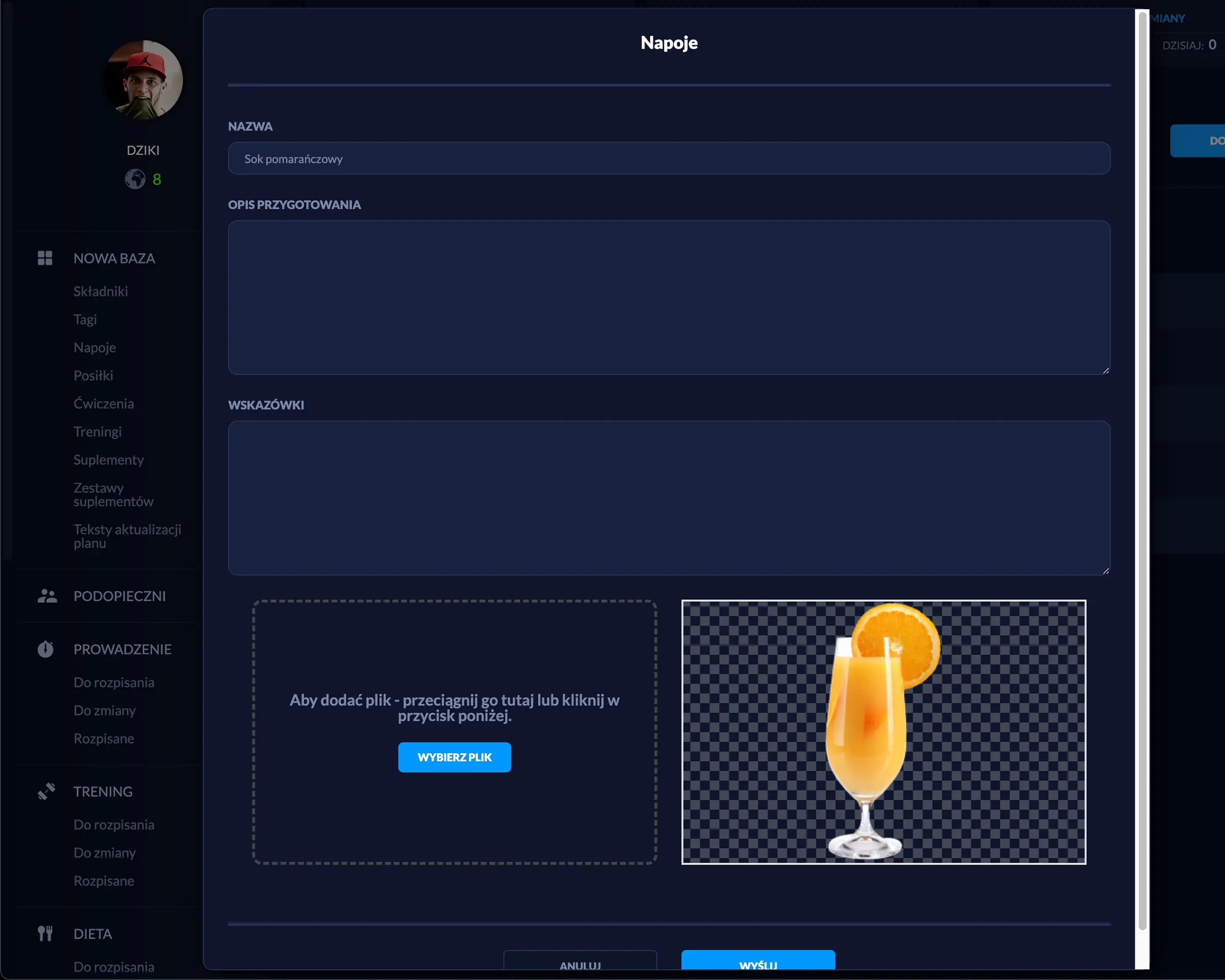Open NOWA BAZA section
Image resolution: width=1225 pixels, height=980 pixels.
point(114,258)
